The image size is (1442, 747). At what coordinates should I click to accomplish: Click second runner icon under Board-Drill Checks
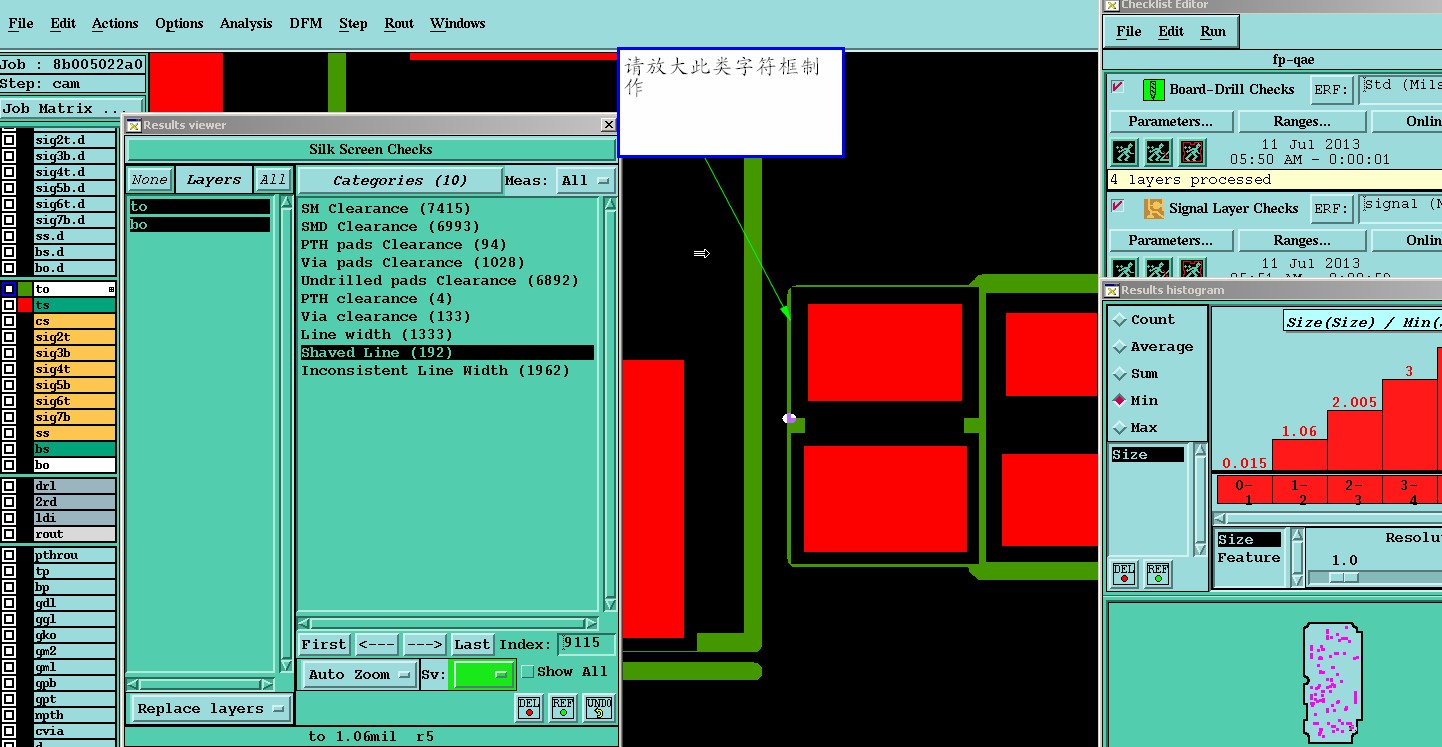click(x=1158, y=153)
